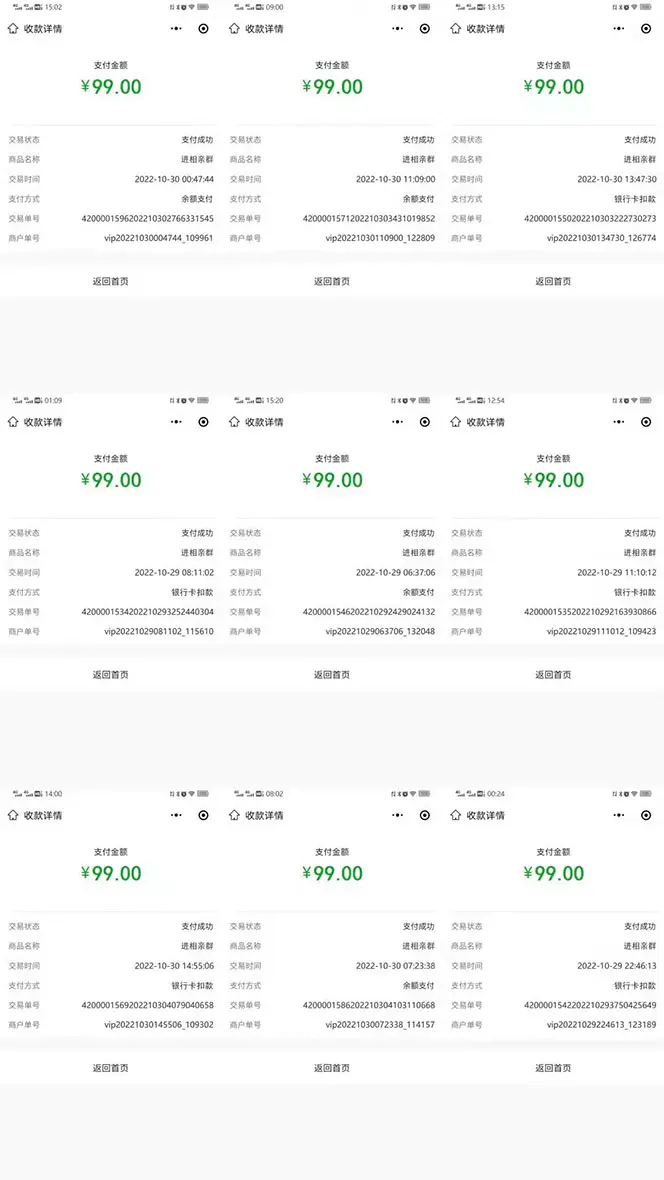The height and width of the screenshot is (1180, 664).
Task: Tap the circle close icon in the 13:15 screen
Action: [646, 29]
